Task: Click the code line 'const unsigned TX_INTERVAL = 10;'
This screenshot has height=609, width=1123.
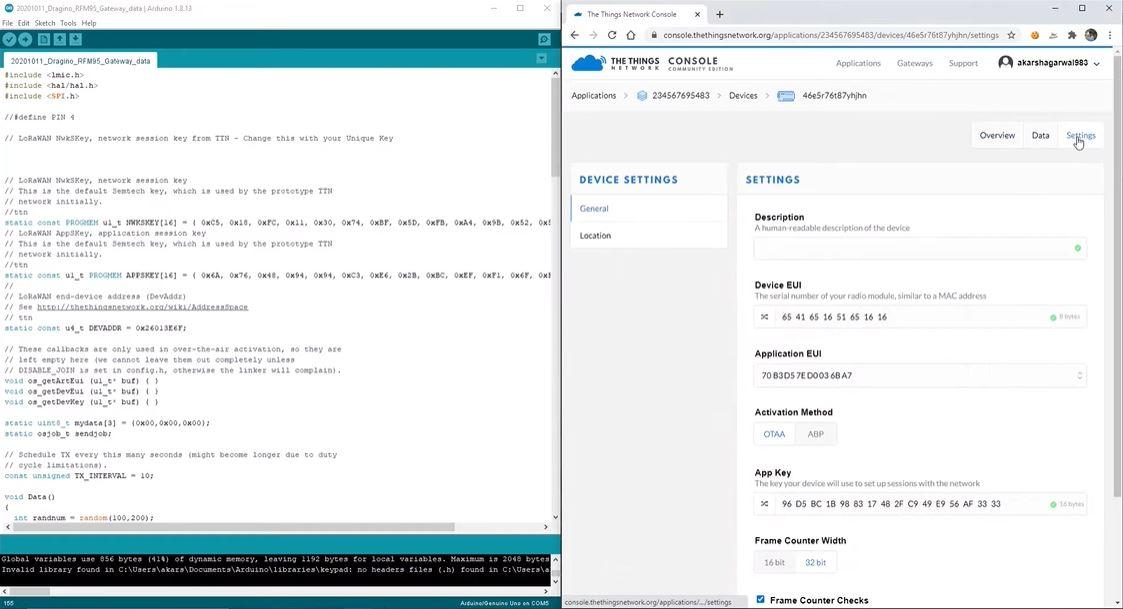Action: 79,476
